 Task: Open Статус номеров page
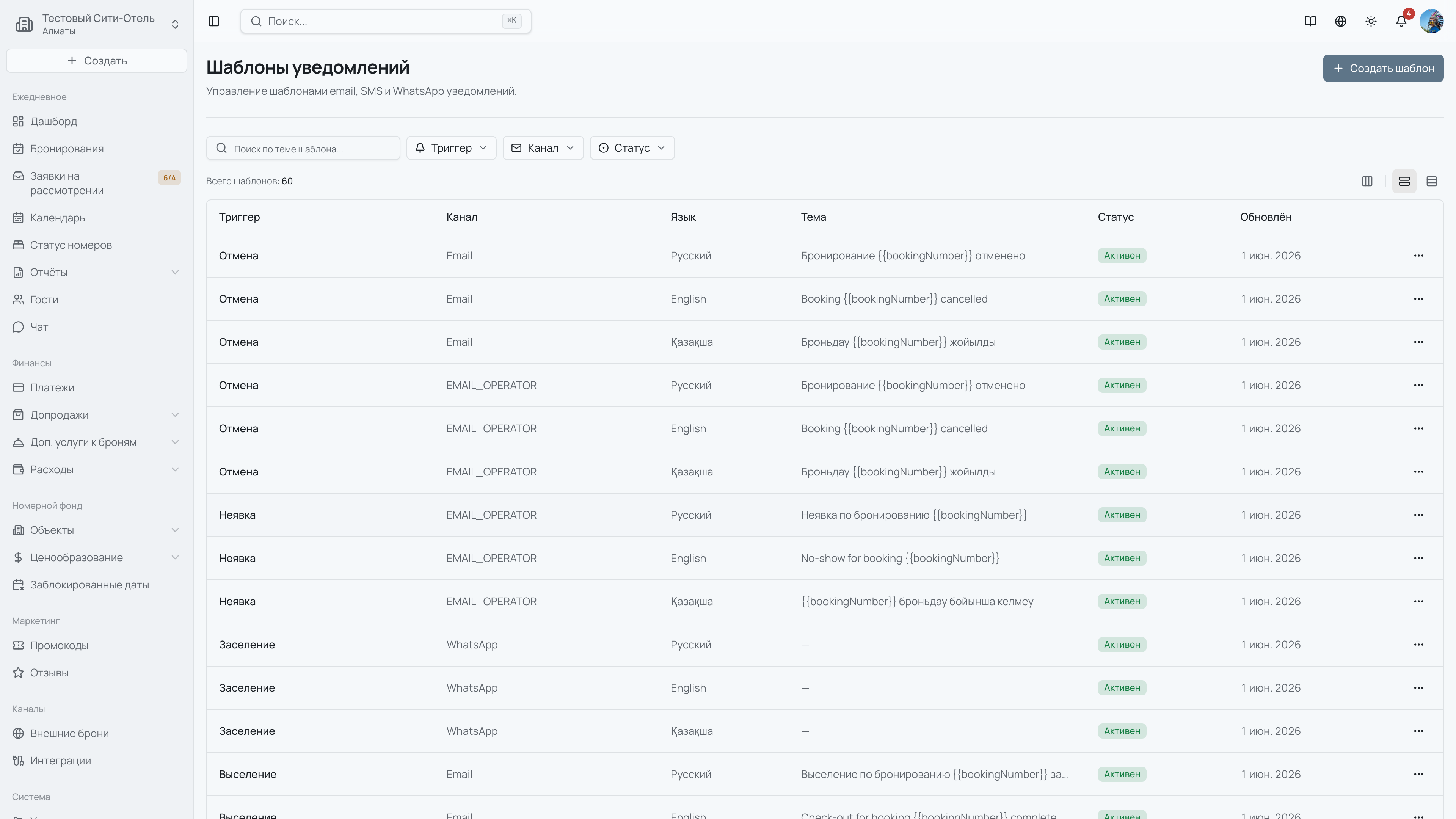click(x=97, y=245)
